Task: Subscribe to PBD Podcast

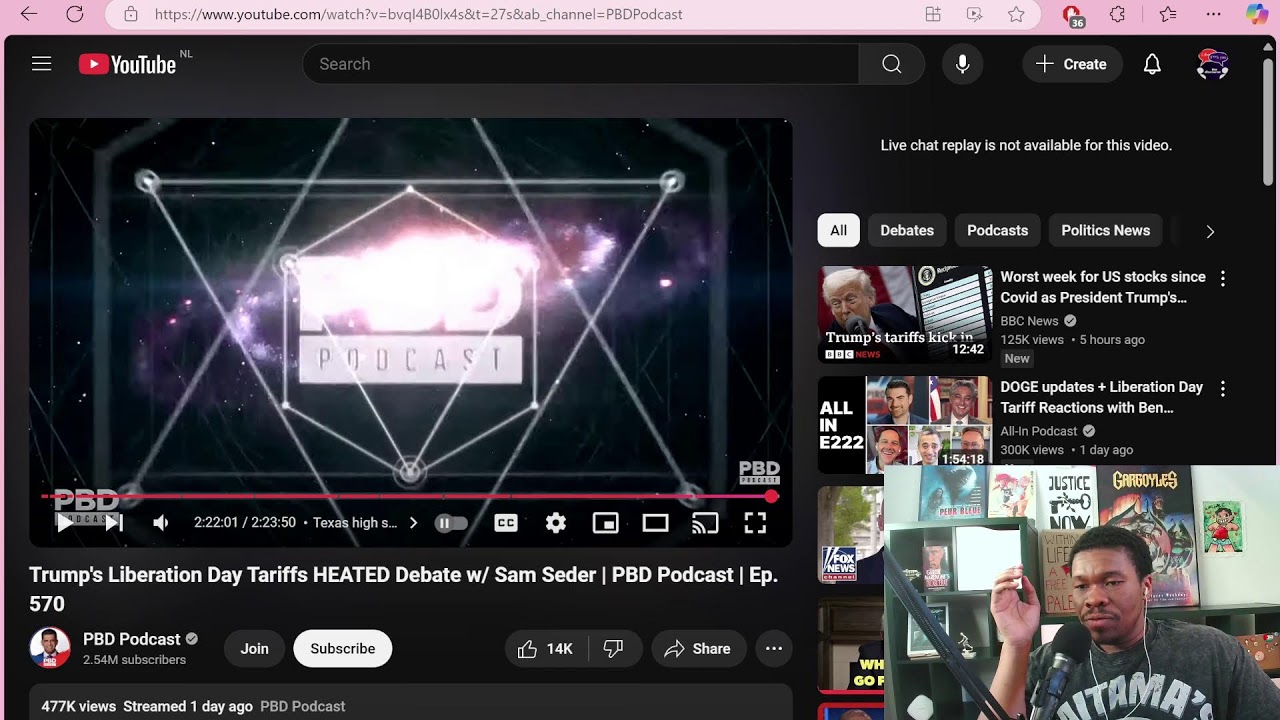Action: (x=342, y=648)
